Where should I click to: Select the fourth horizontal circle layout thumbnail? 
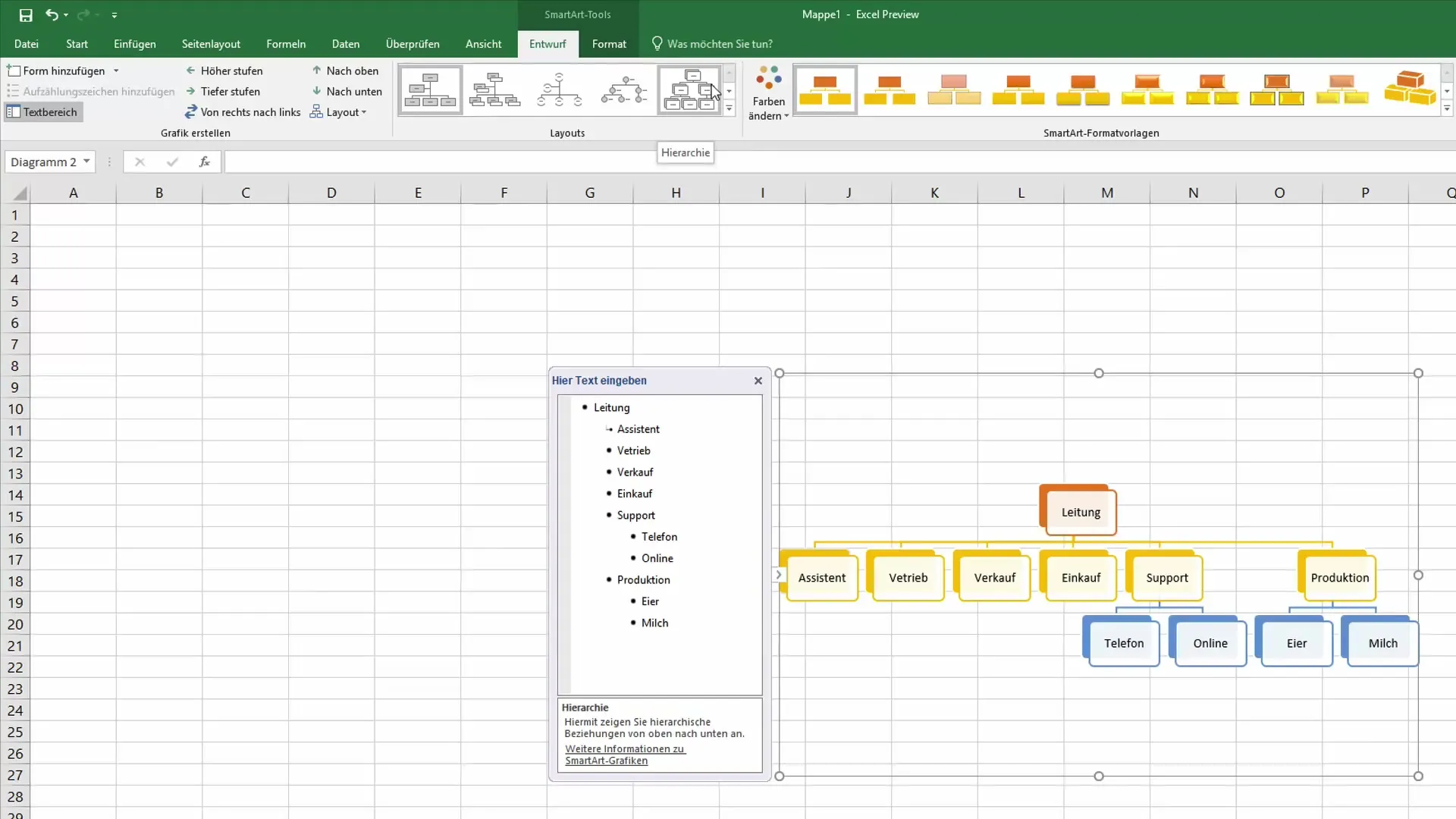(x=624, y=90)
